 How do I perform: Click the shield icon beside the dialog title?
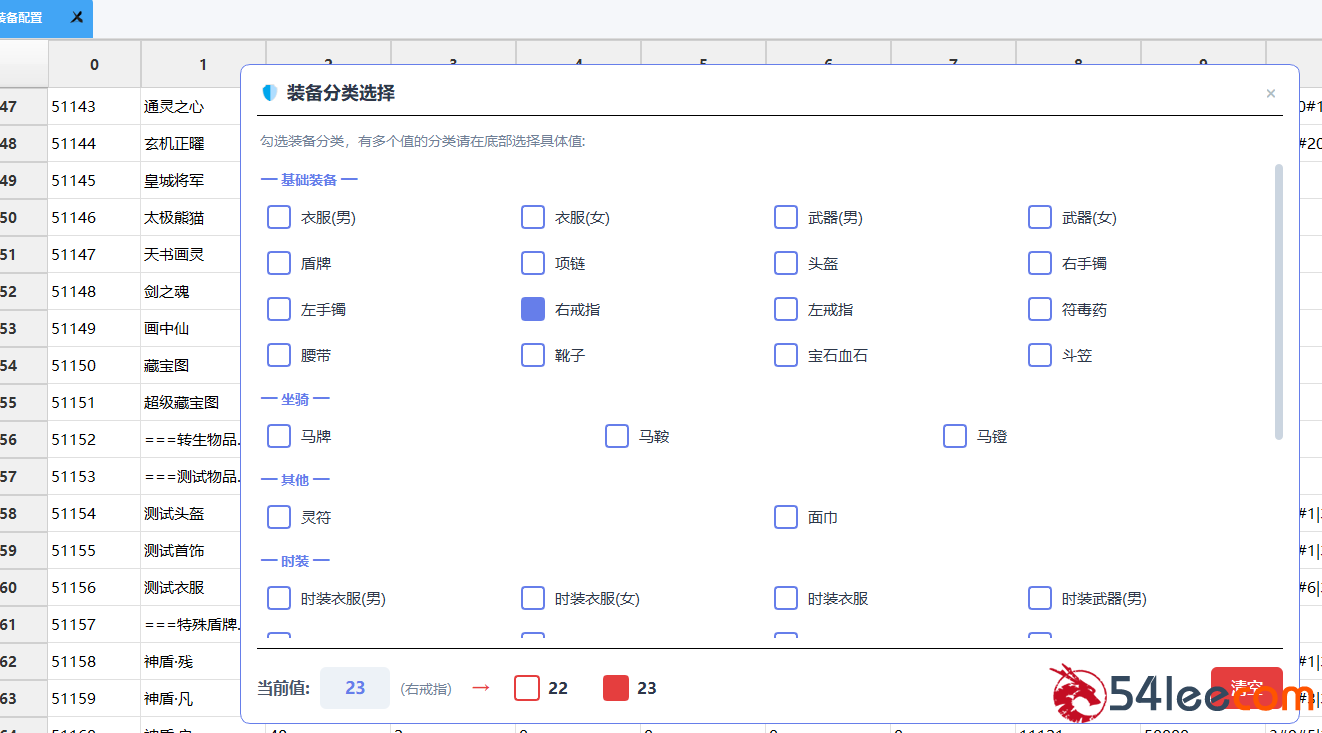pyautogui.click(x=269, y=93)
